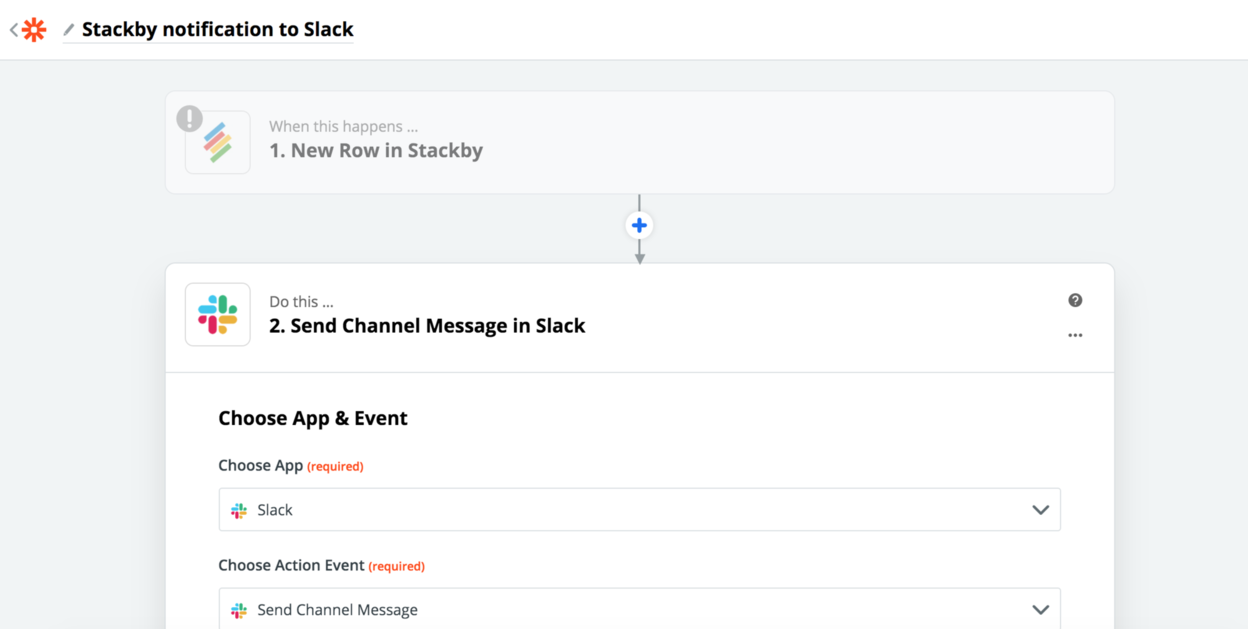Open help via the question mark icon

[1075, 300]
